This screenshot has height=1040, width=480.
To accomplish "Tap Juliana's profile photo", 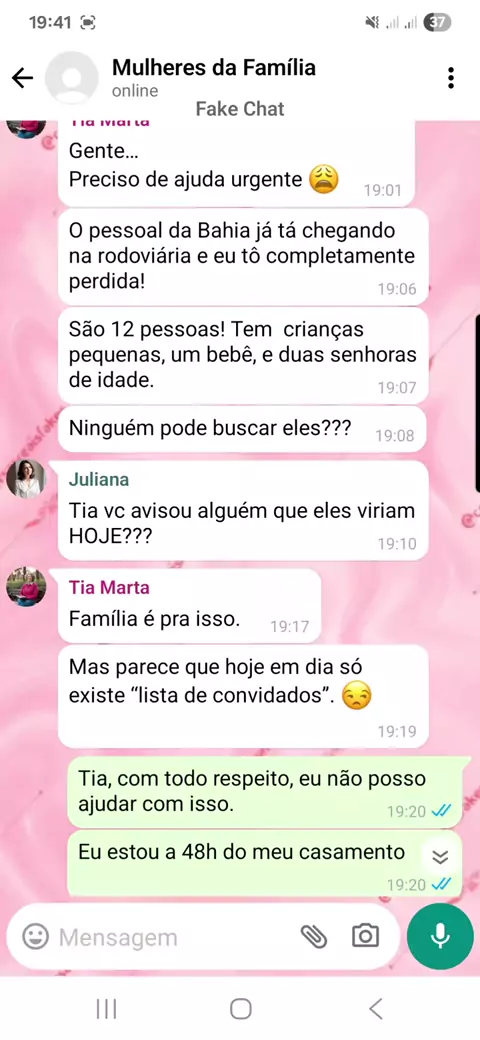I will pyautogui.click(x=26, y=478).
